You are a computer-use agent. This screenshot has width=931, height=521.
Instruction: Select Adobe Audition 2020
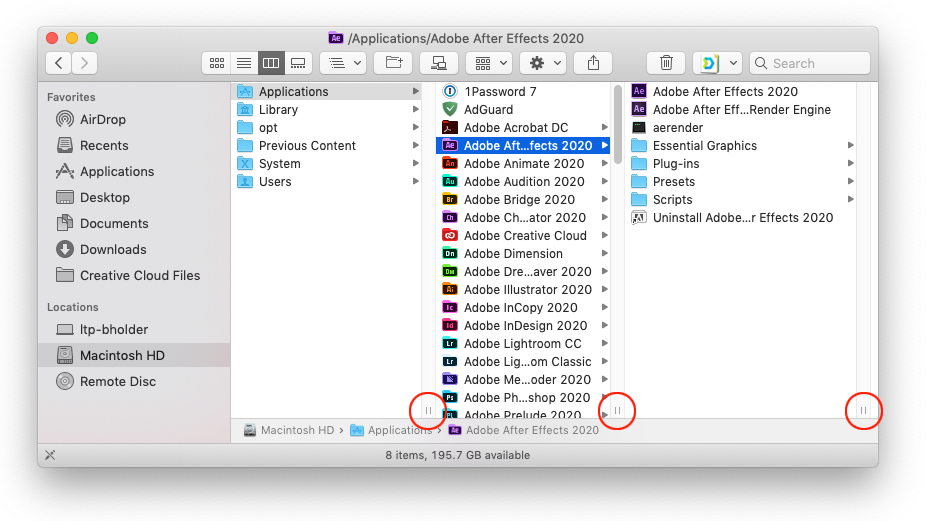point(523,182)
